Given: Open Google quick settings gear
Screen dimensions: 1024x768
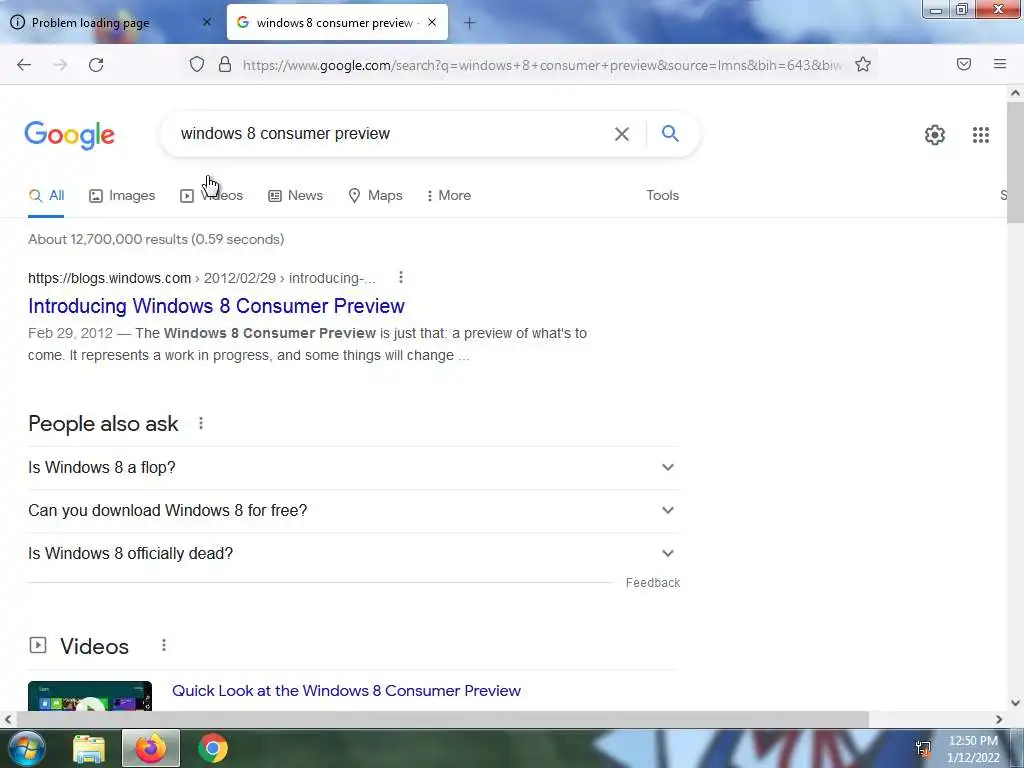Looking at the screenshot, I should point(935,135).
